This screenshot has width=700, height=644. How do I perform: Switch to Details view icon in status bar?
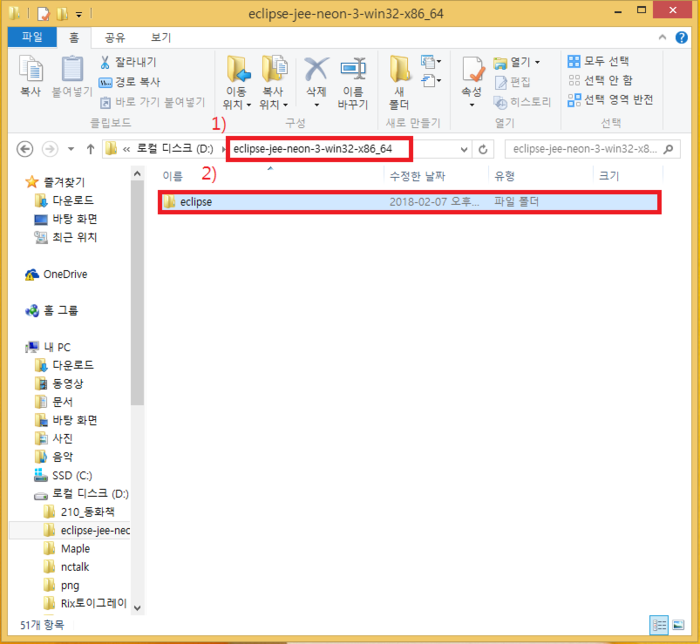(x=659, y=625)
